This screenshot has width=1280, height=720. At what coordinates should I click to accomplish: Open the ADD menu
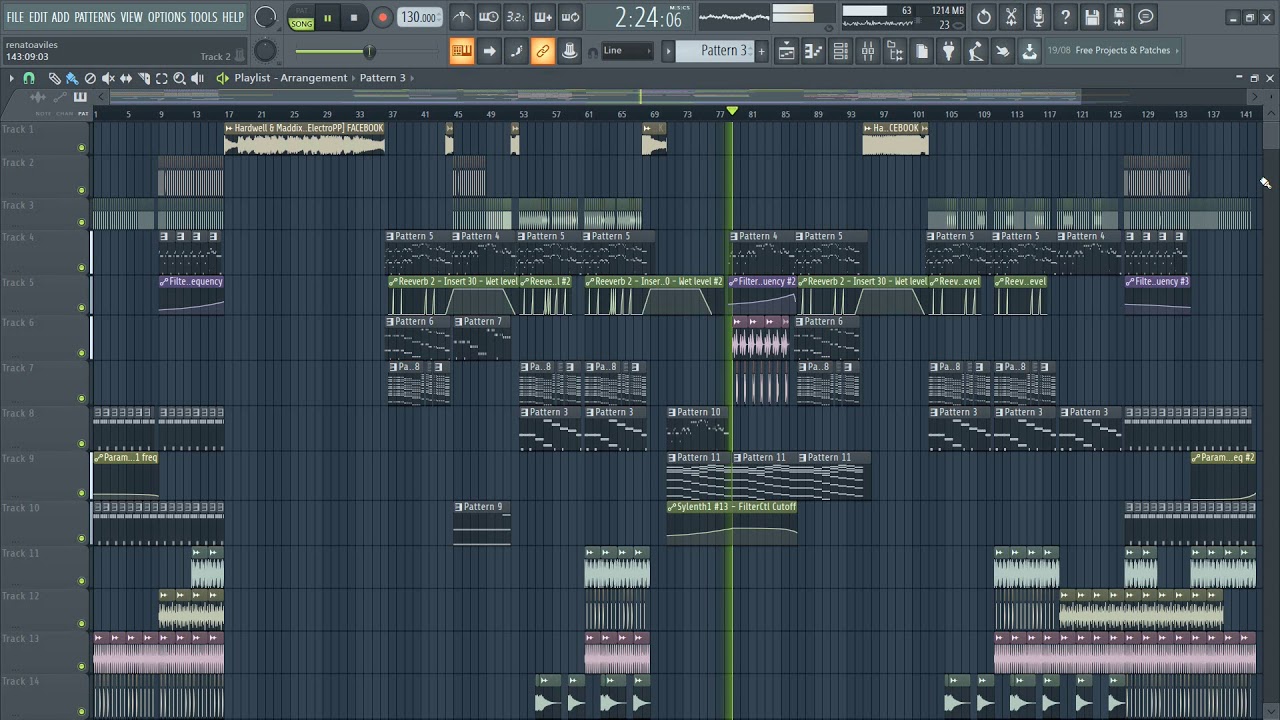tap(61, 17)
